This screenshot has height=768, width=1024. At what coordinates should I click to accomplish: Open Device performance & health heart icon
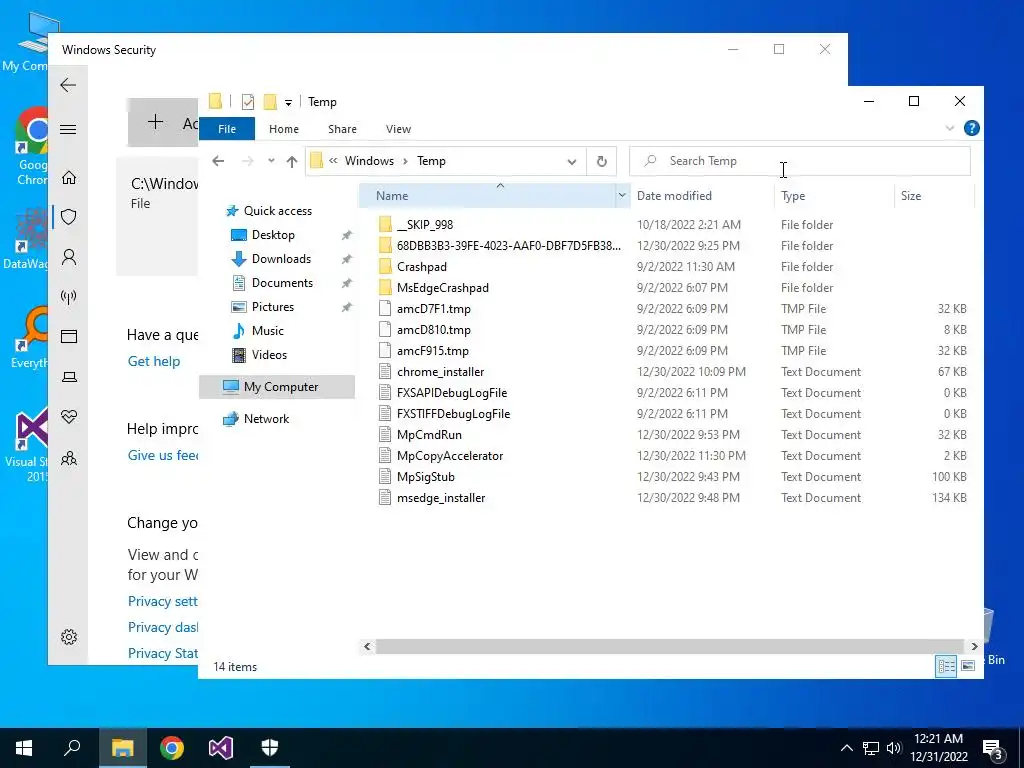pos(69,417)
